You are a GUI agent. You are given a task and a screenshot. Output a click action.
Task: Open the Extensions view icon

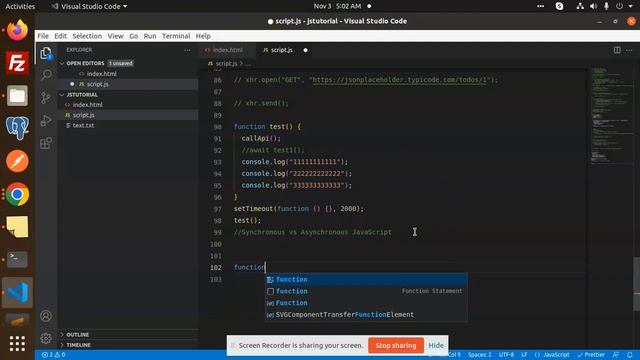pyautogui.click(x=46, y=143)
